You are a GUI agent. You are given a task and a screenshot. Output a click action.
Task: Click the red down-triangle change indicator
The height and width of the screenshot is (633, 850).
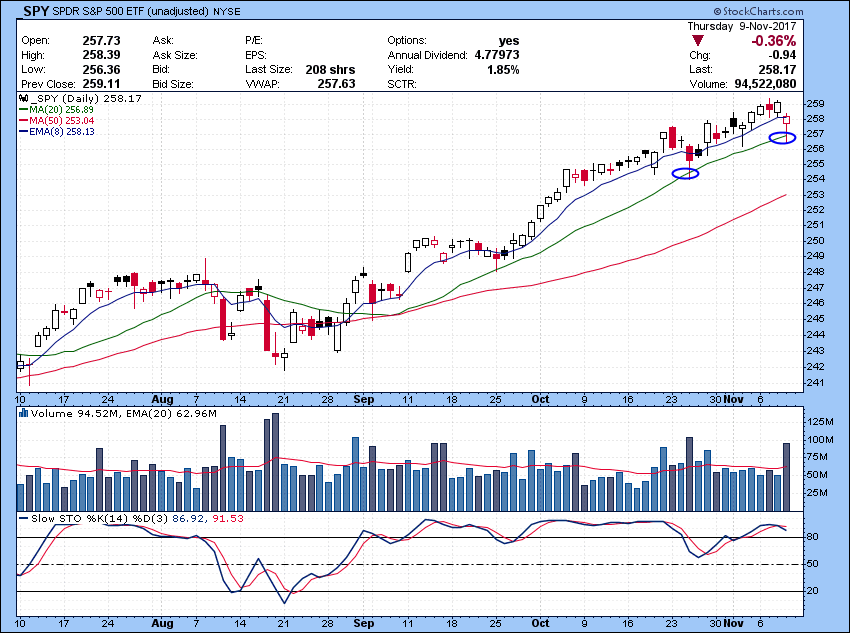698,41
